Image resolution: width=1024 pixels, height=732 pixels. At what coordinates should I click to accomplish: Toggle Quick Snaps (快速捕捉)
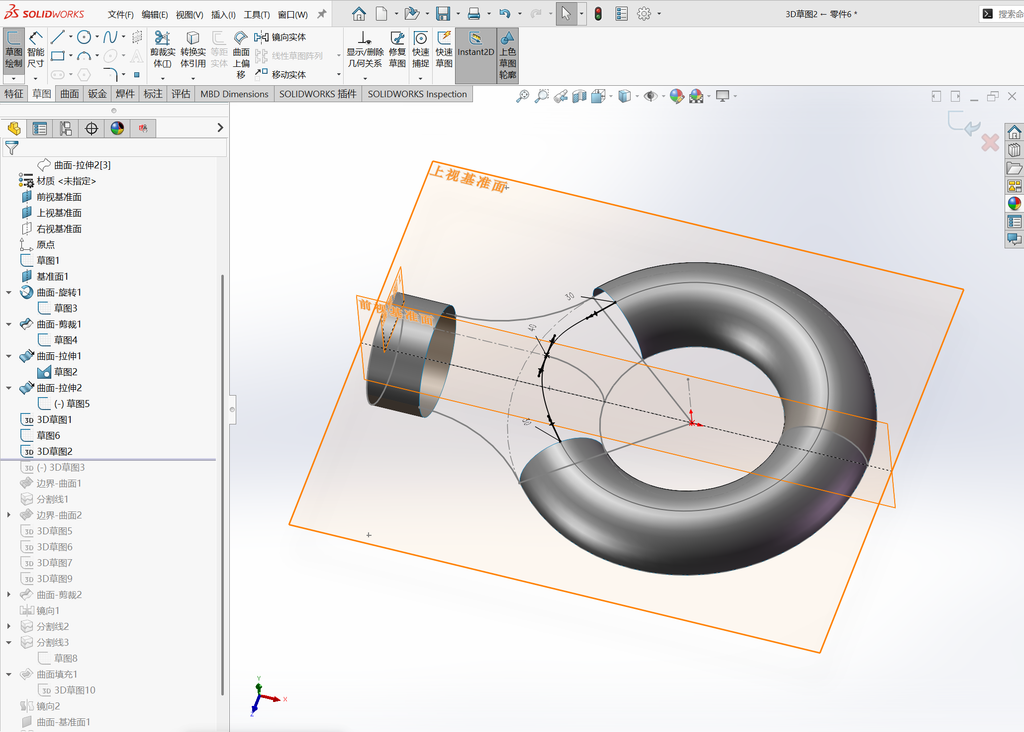click(x=421, y=50)
